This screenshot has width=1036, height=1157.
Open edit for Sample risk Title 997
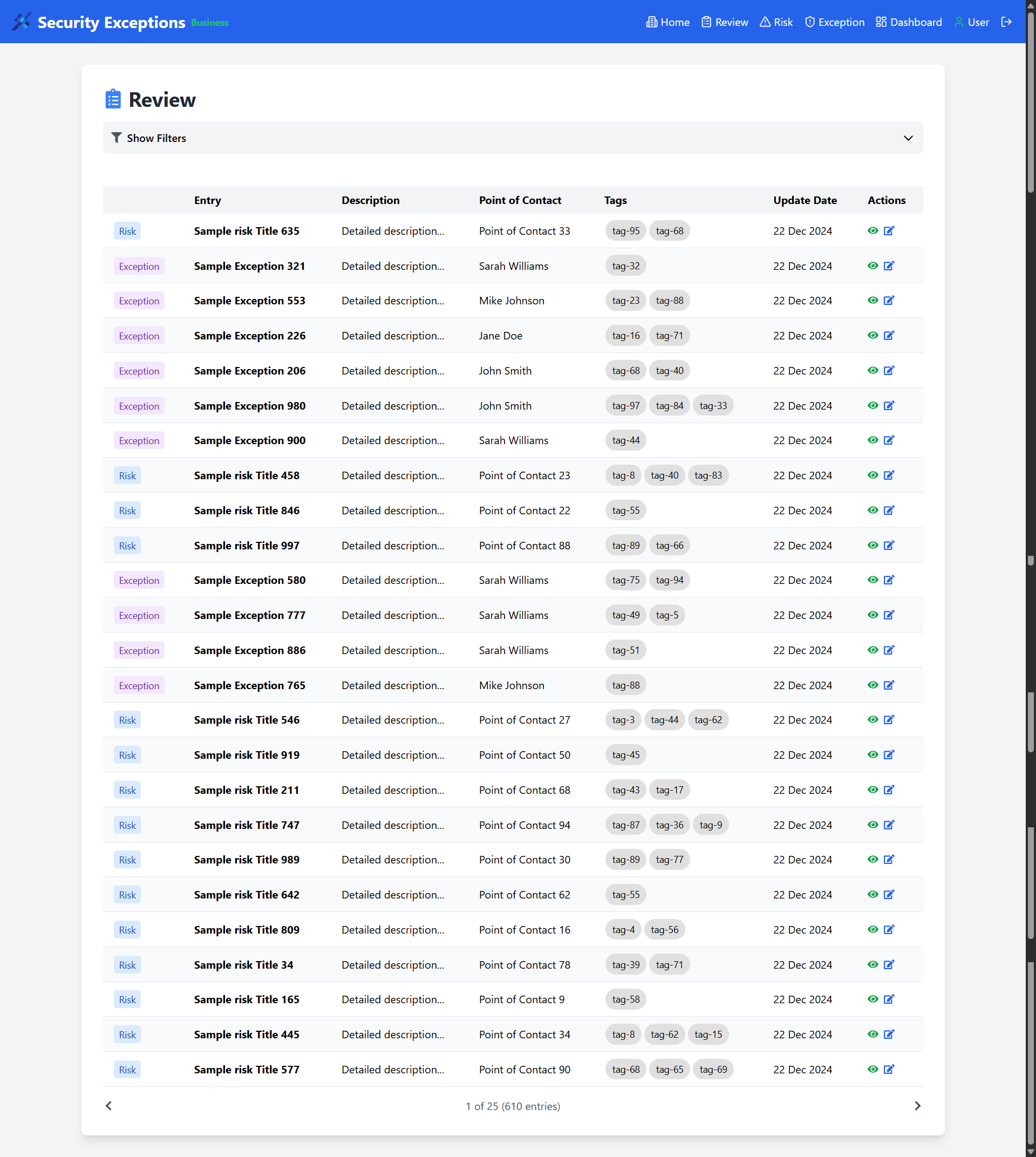tap(889, 545)
